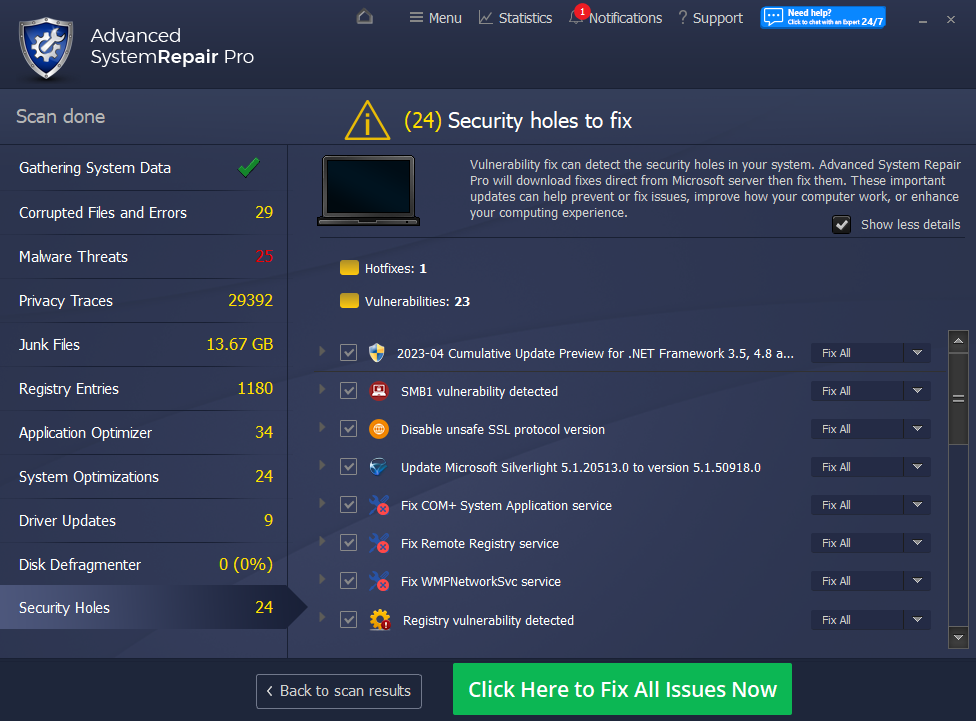Click the Need help 24/7 chat badge

tap(822, 17)
